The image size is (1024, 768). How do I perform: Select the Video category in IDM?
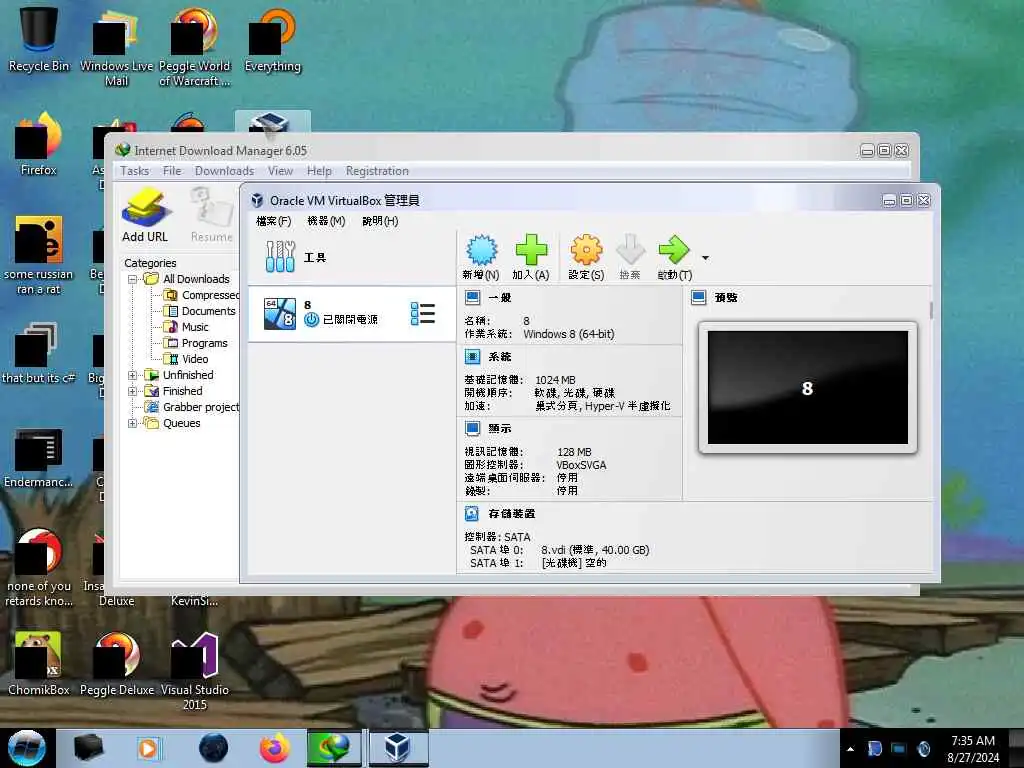pos(195,359)
